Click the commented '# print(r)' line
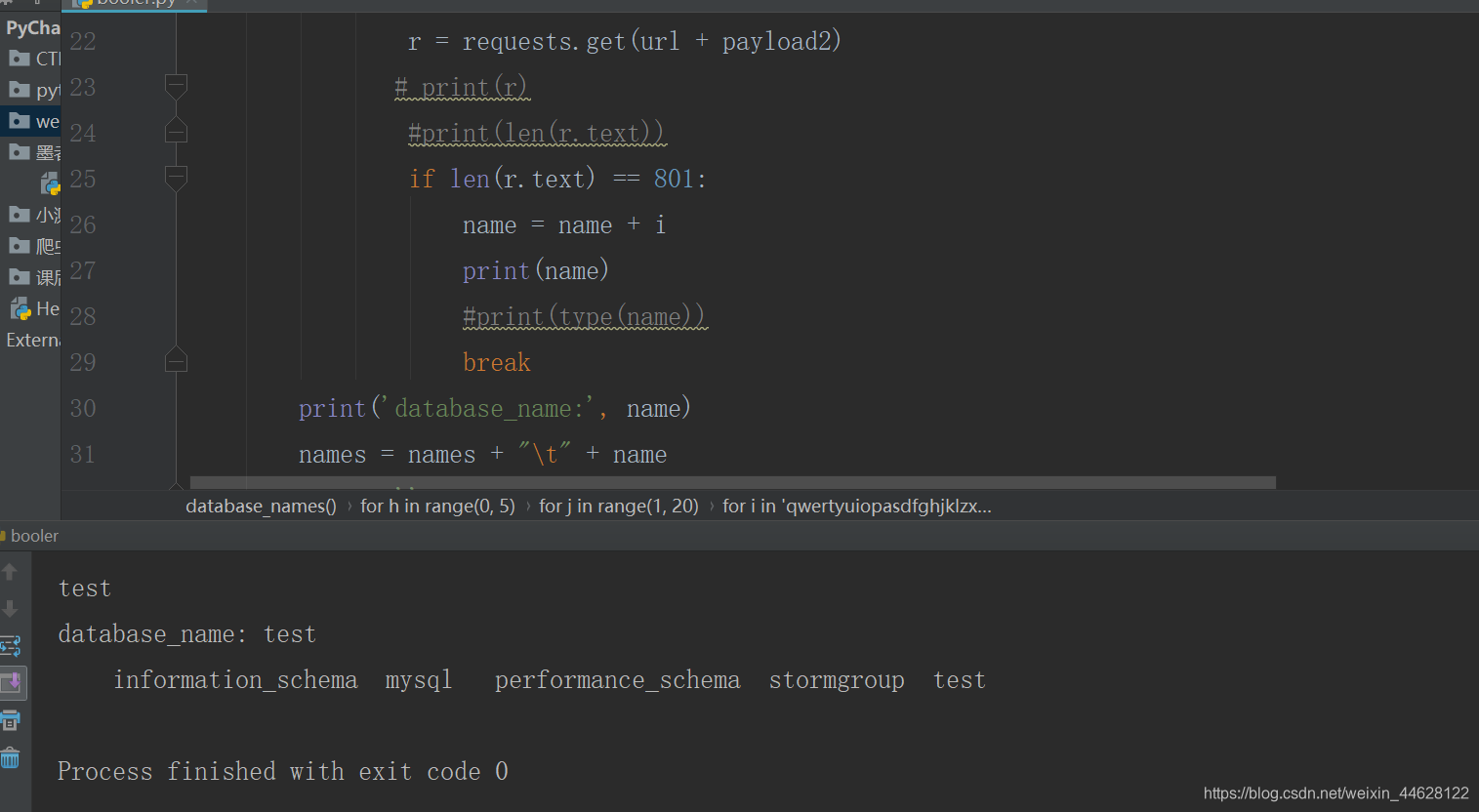 [x=461, y=87]
